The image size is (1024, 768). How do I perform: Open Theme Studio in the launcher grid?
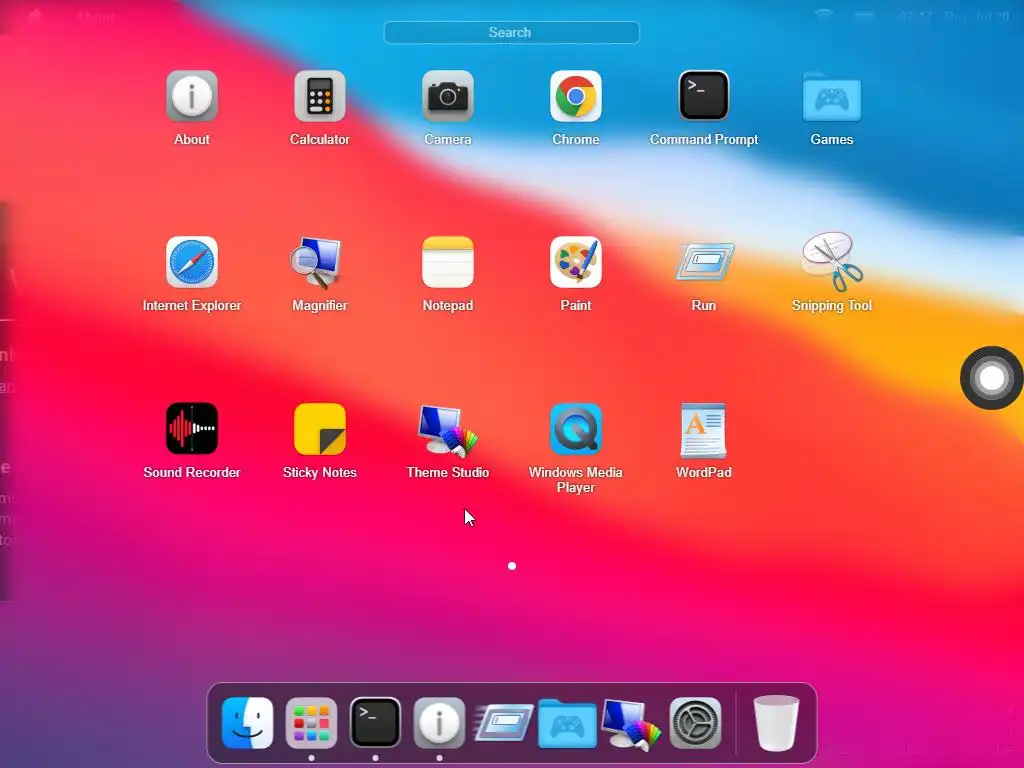(x=448, y=430)
